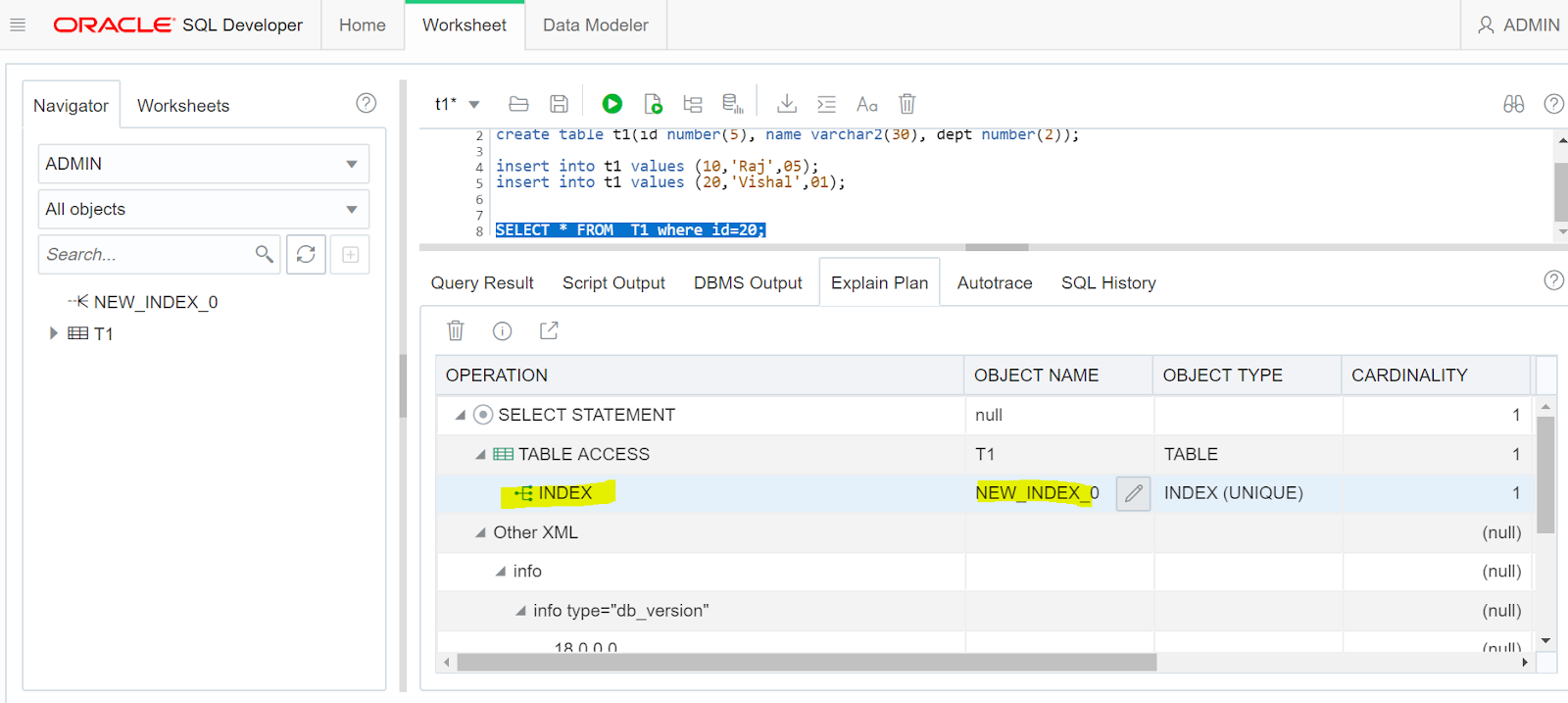The image size is (1568, 703).
Task: Run script icon in the worksheet toolbar
Action: 653,104
